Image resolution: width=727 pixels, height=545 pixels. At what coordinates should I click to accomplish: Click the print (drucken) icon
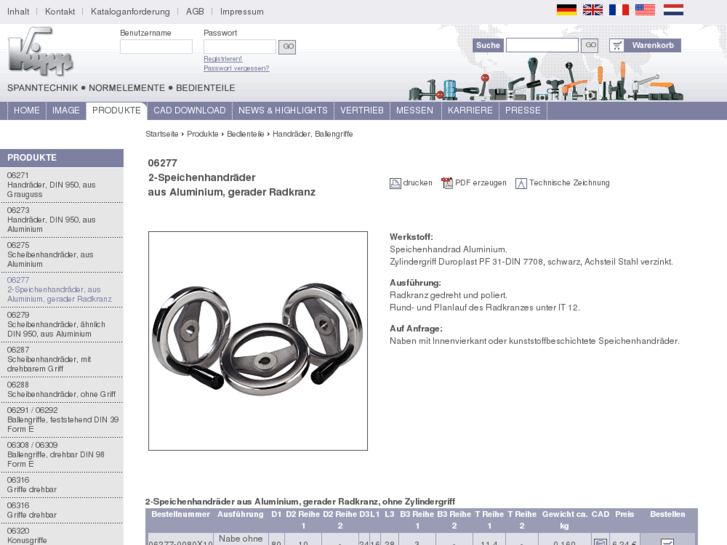click(395, 183)
